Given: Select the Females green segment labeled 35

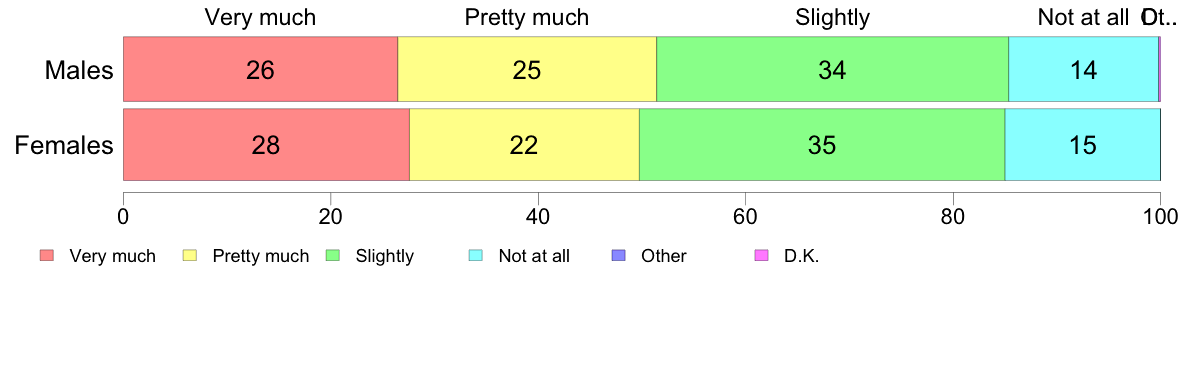Looking at the screenshot, I should pos(822,145).
